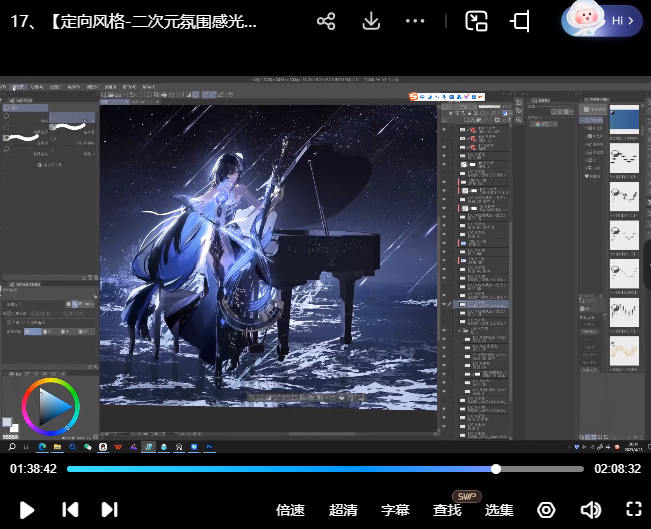This screenshot has width=651, height=529.
Task: Open the 倍速 playback speed menu
Action: pos(290,510)
